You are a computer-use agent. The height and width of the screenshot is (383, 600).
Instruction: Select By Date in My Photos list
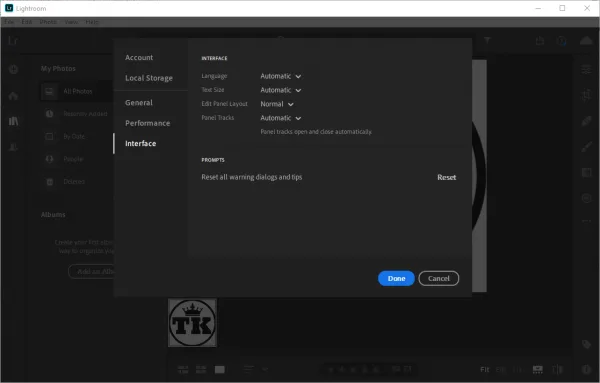point(77,136)
